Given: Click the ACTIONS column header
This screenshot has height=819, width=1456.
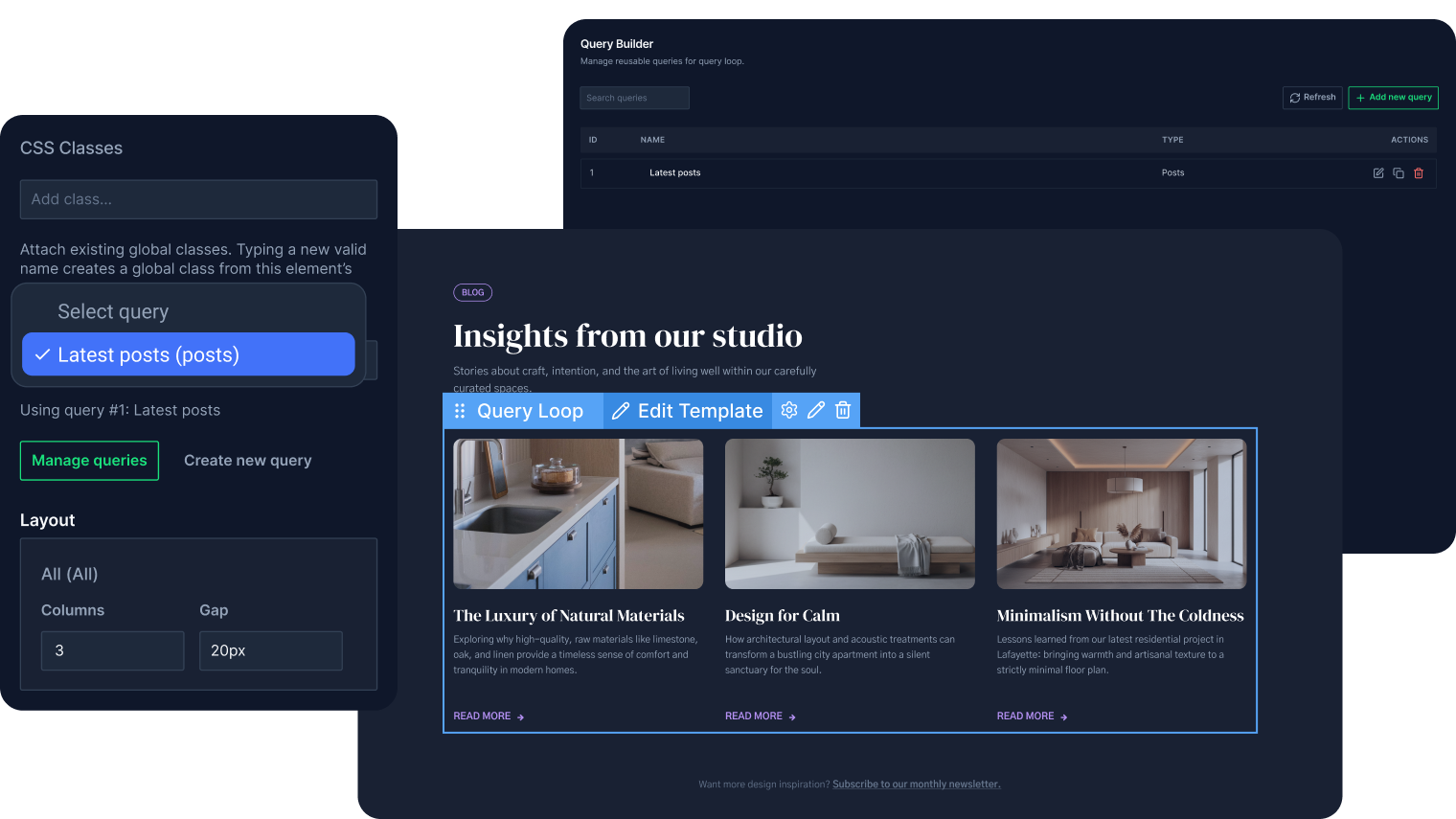Looking at the screenshot, I should pyautogui.click(x=1410, y=140).
